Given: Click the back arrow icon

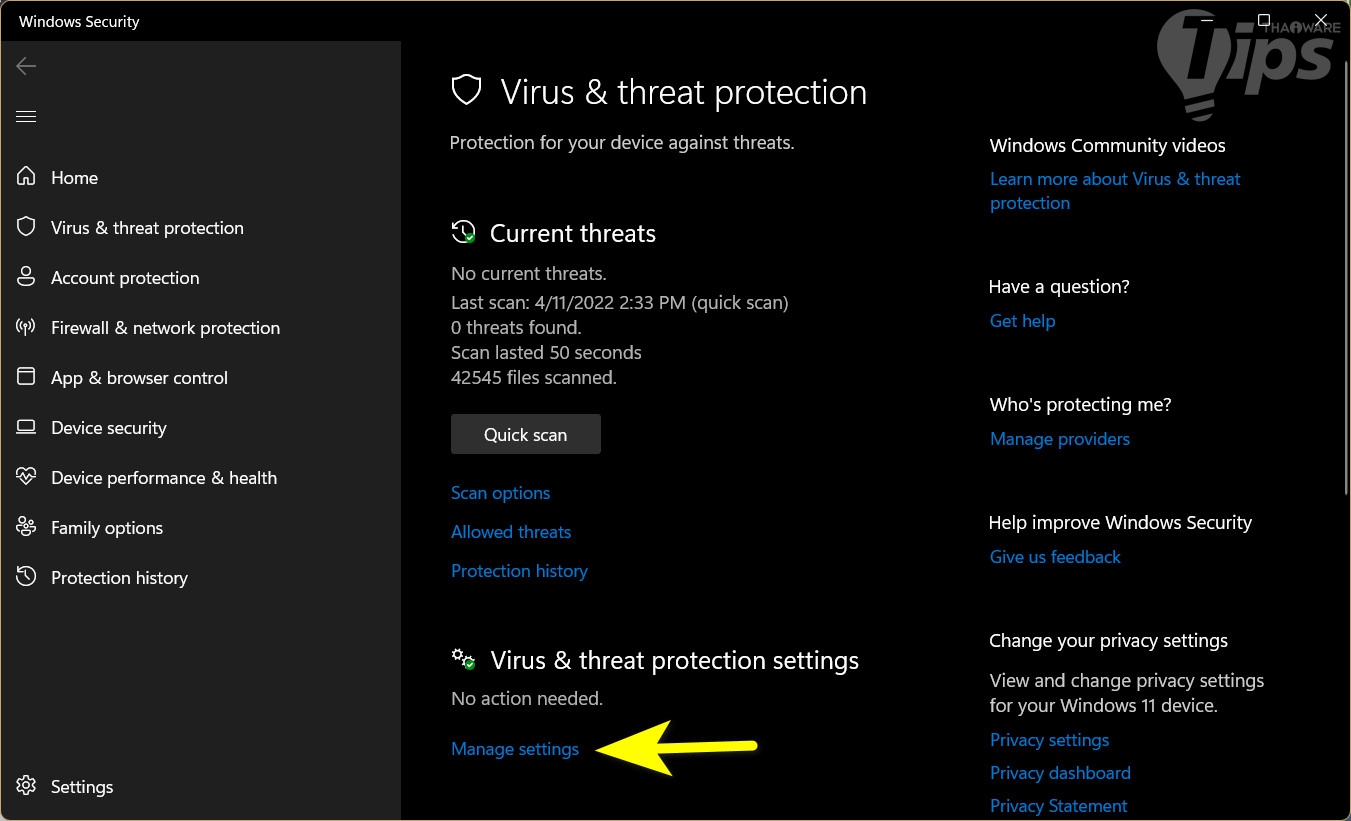Looking at the screenshot, I should [26, 66].
